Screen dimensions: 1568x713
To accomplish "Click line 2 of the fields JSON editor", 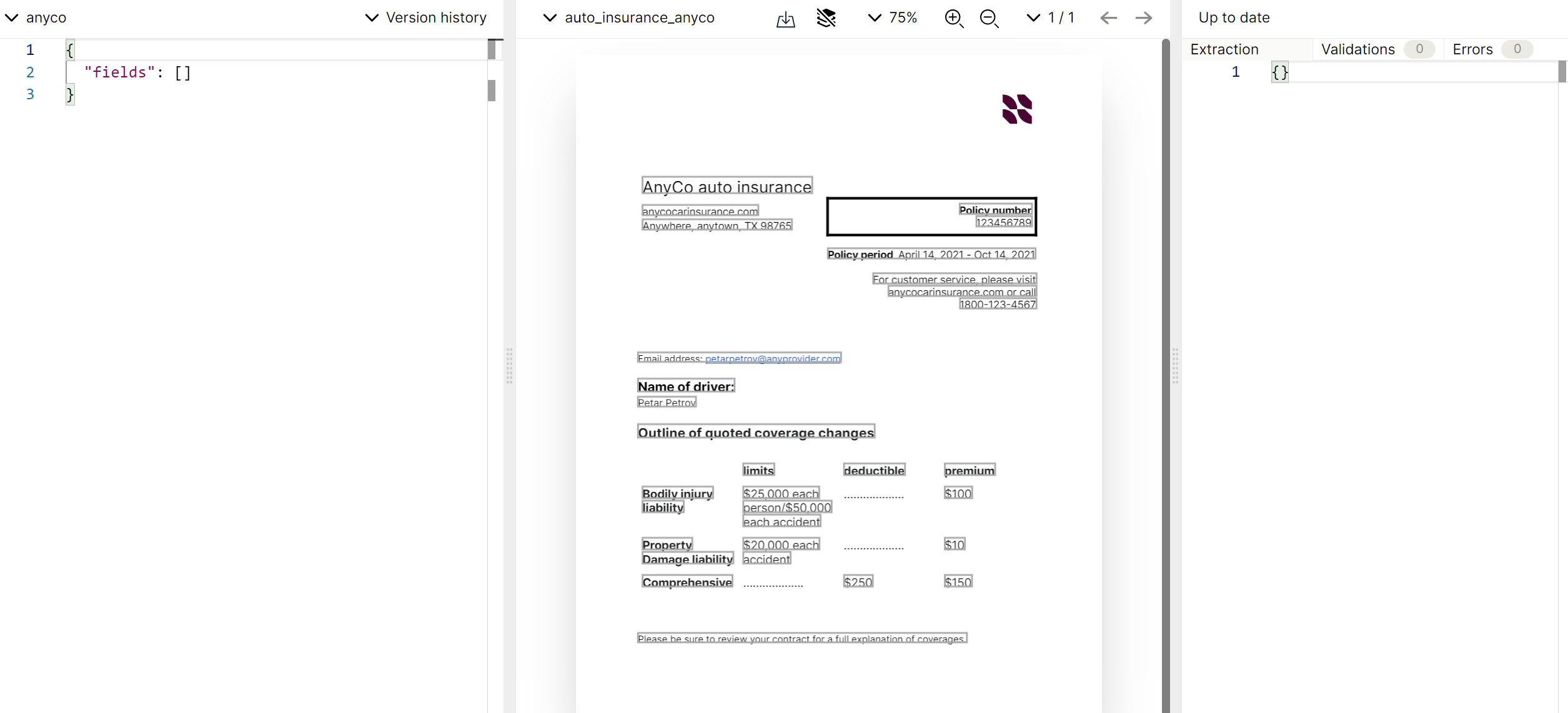I will click(x=137, y=72).
